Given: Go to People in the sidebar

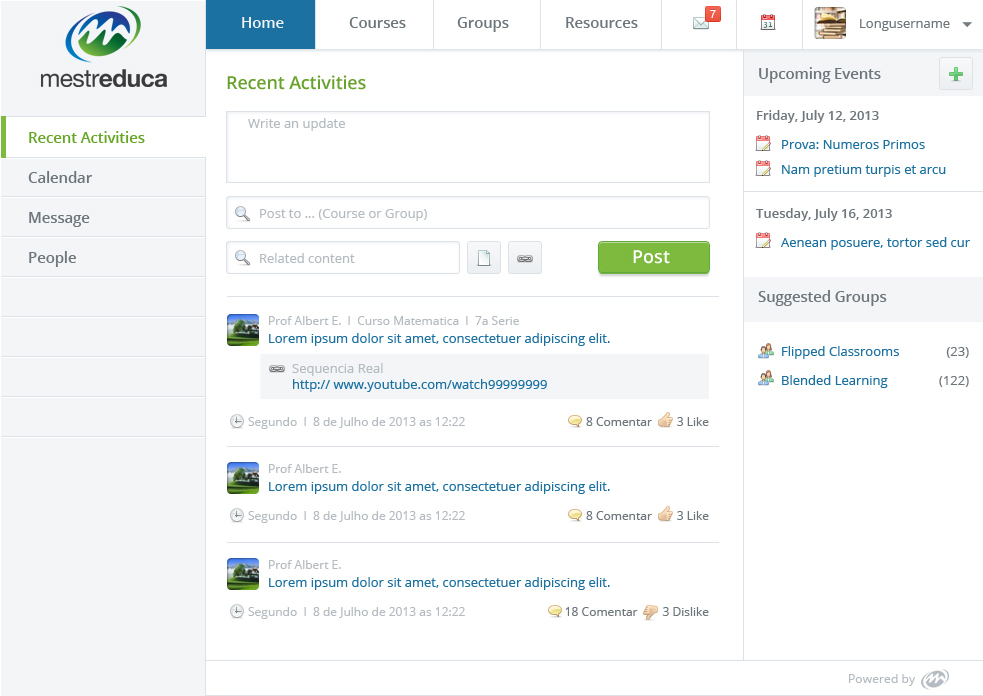Looking at the screenshot, I should [103, 258].
